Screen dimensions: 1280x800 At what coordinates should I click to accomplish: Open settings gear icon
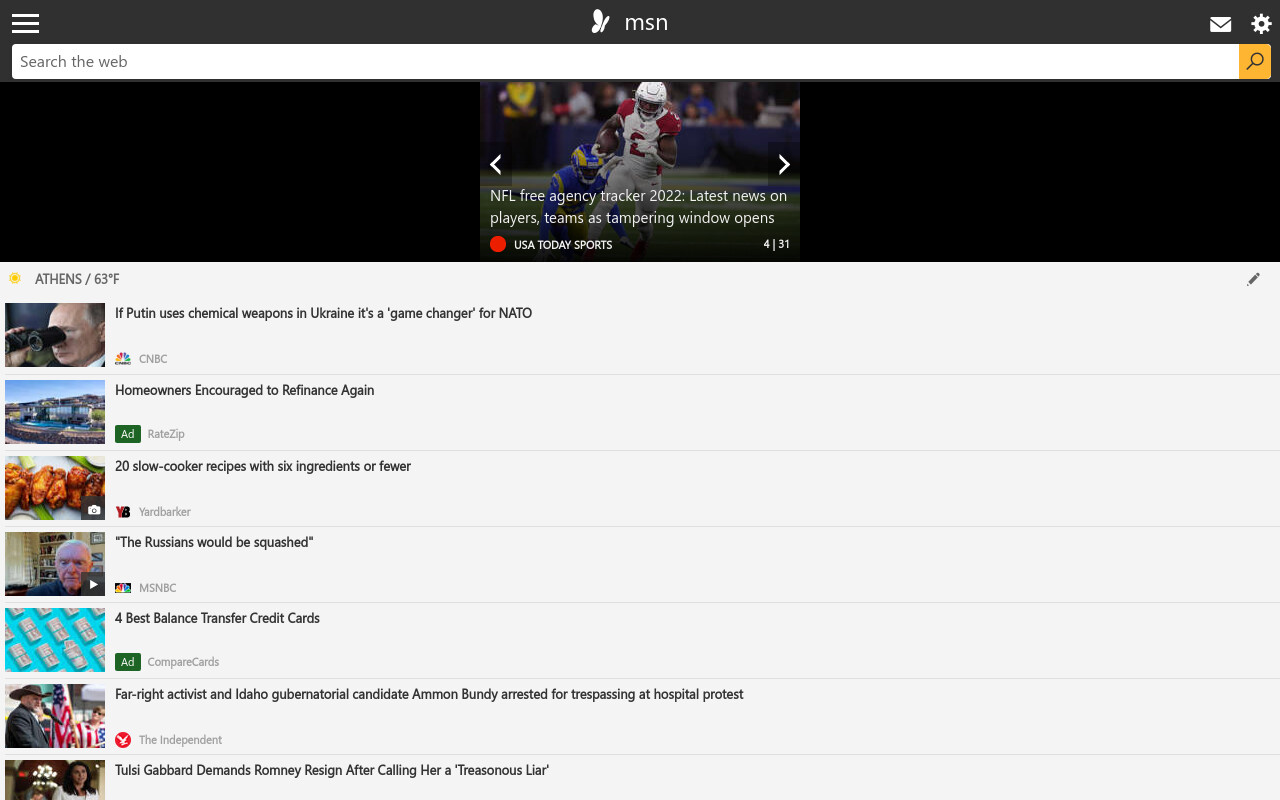1261,24
